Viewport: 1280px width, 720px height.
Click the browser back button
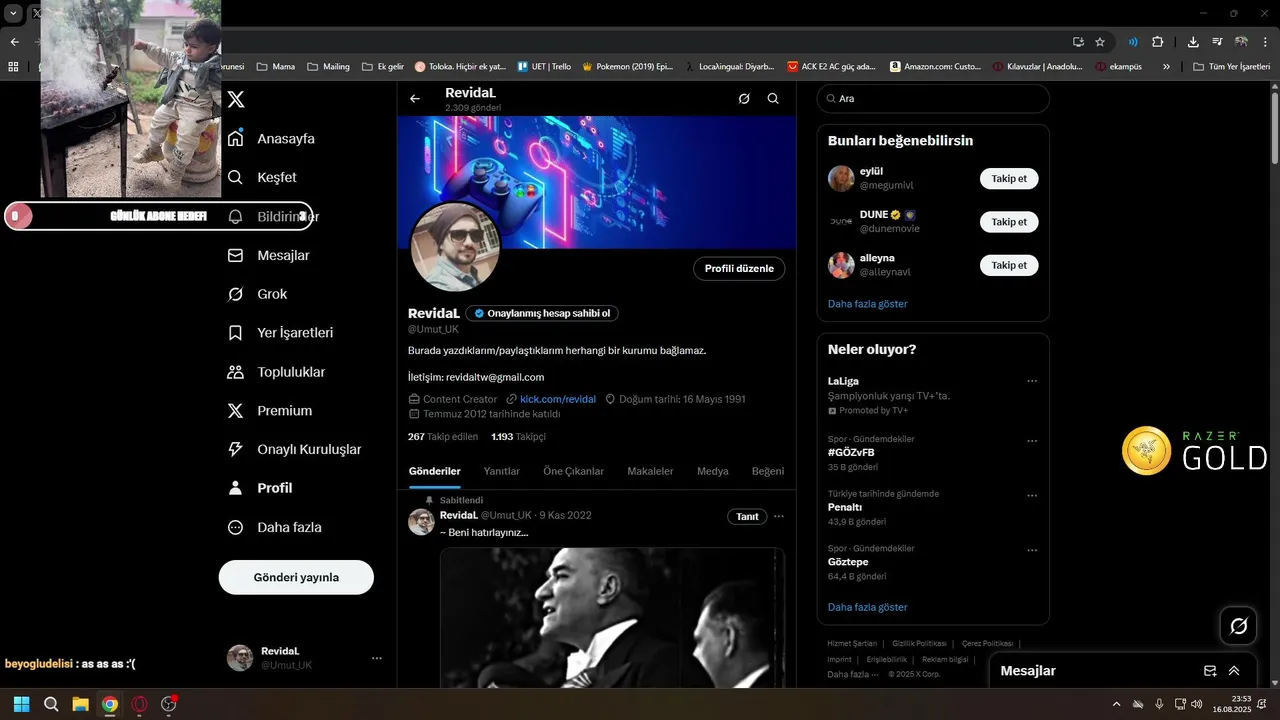[14, 42]
